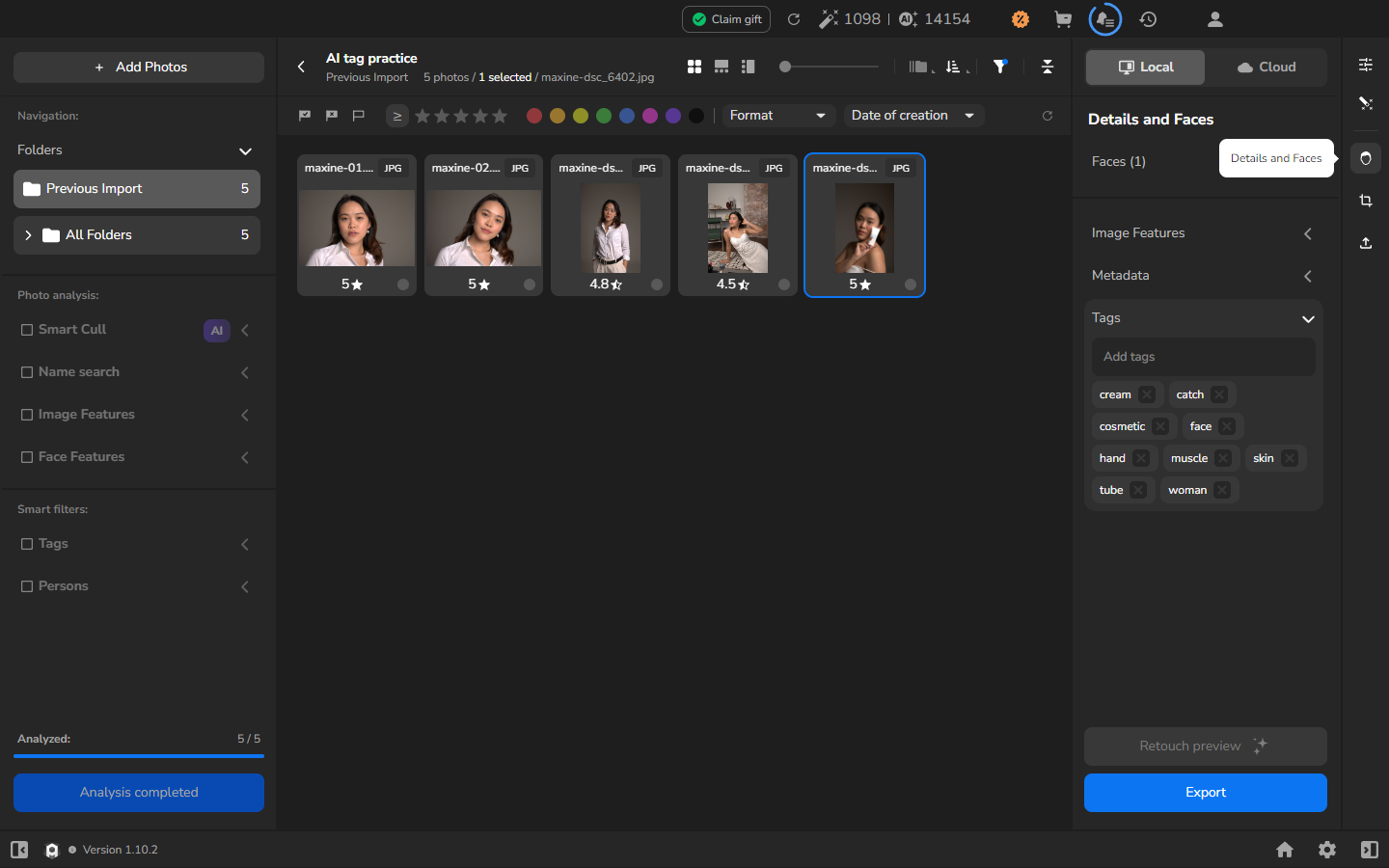The width and height of the screenshot is (1389, 868).
Task: Open the Faces (1) entry
Action: 1119,162
